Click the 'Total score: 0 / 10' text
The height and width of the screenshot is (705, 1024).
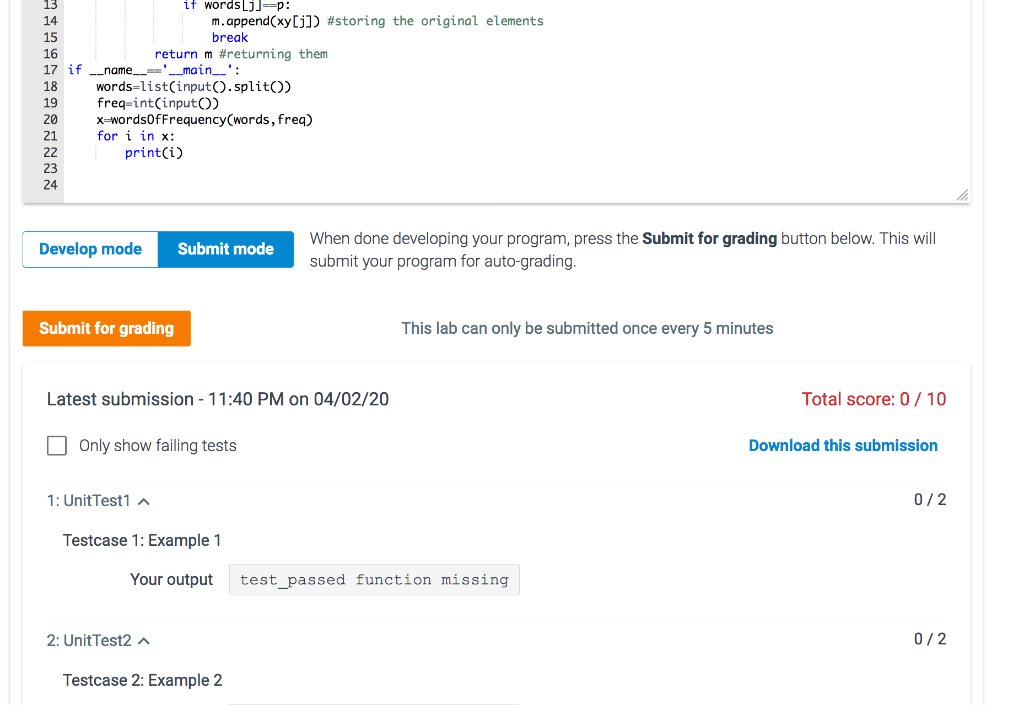[874, 400]
